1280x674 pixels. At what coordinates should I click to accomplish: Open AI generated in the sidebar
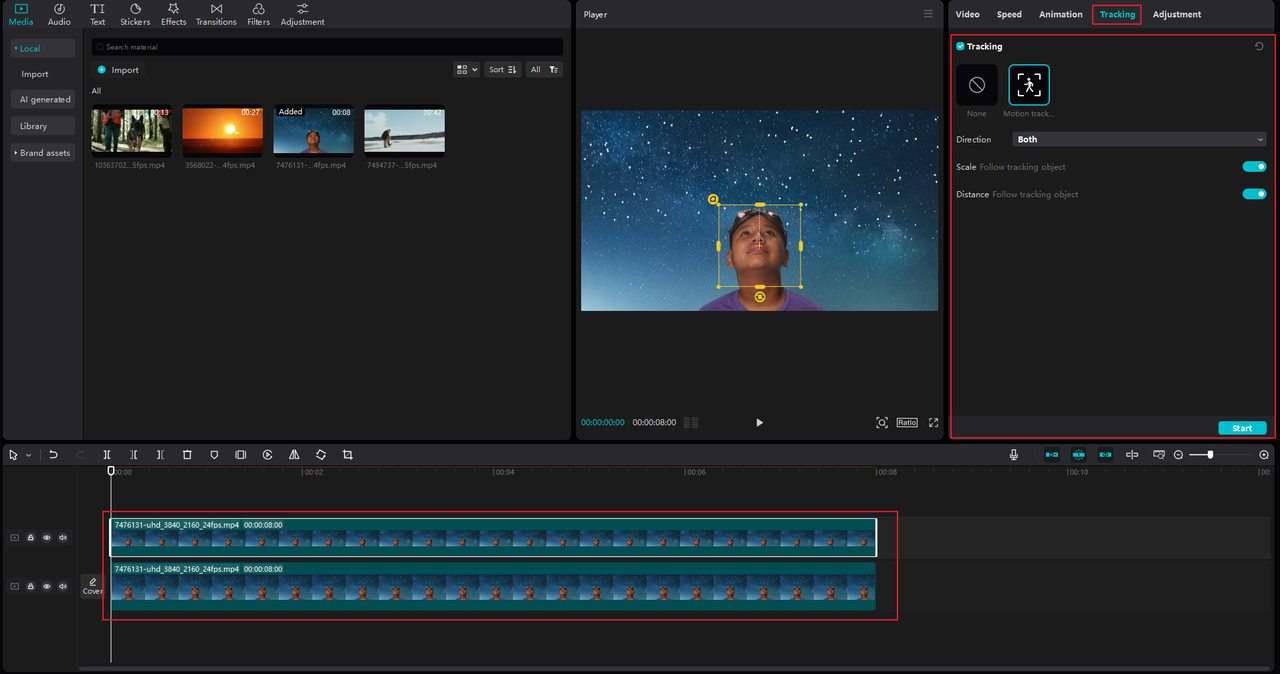[x=43, y=100]
